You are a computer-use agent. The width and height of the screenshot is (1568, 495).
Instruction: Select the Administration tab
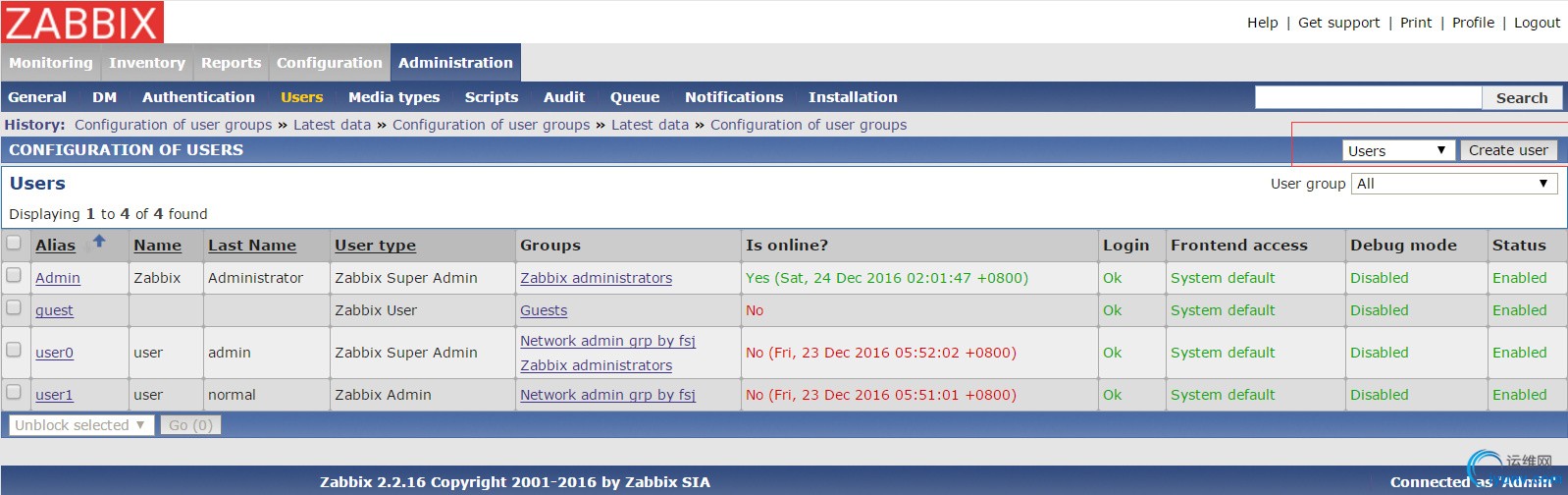click(x=455, y=63)
